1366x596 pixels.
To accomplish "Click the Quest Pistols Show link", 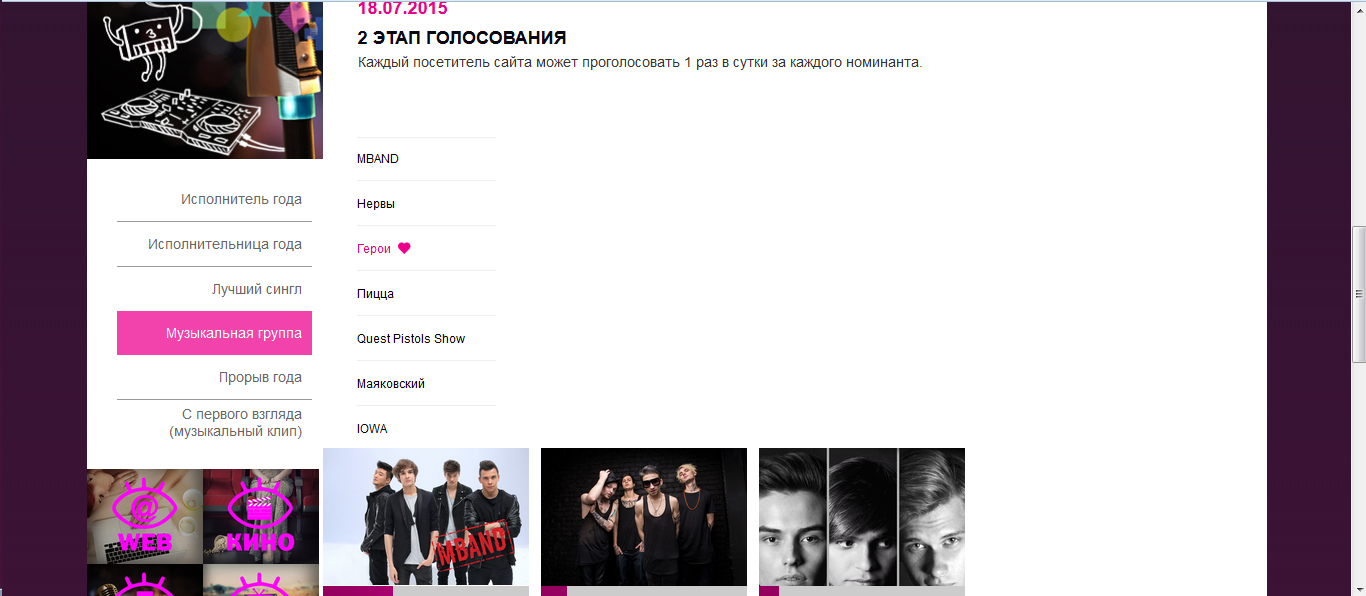I will 411,339.
